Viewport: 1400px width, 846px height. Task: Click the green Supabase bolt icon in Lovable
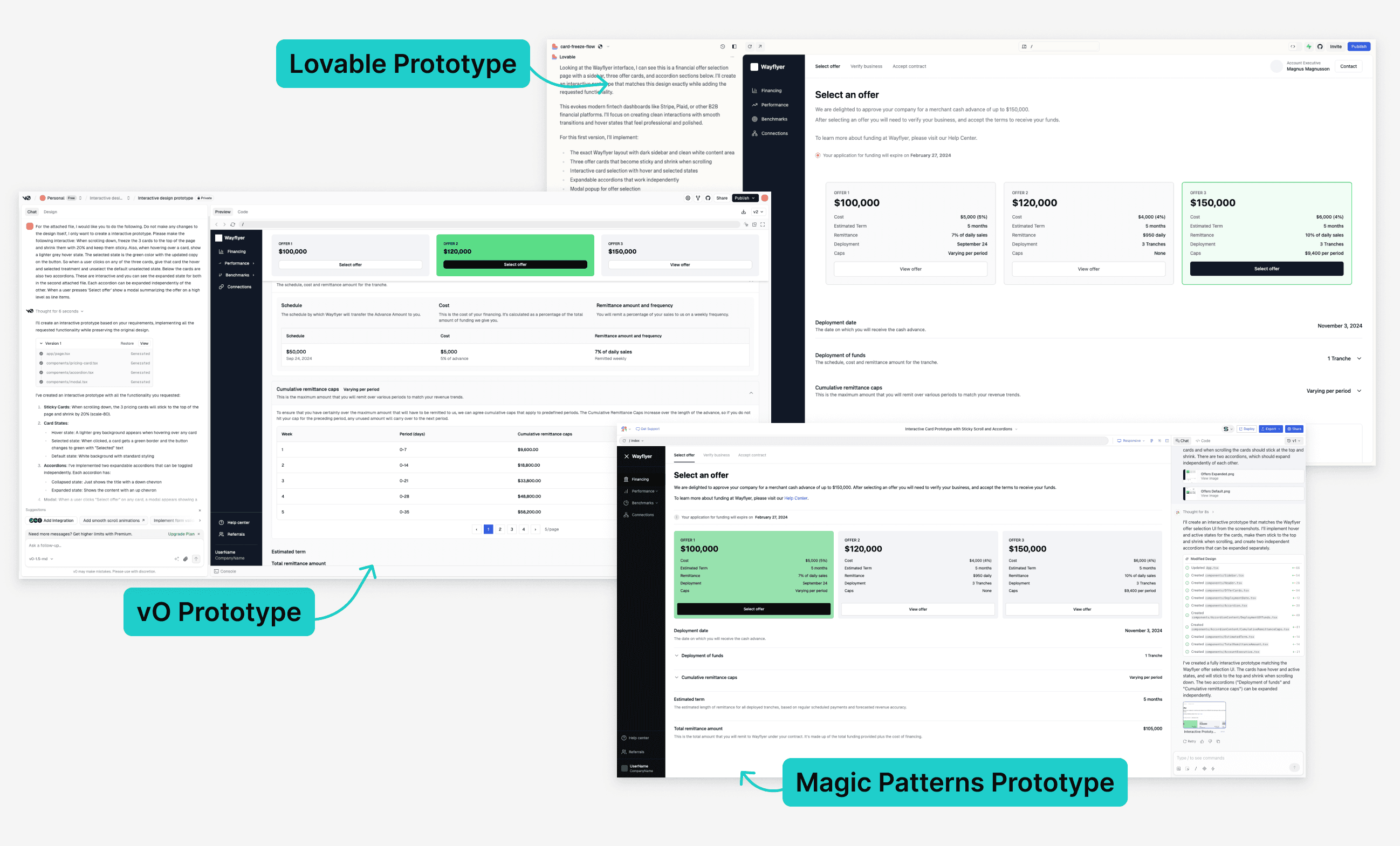pos(1309,46)
